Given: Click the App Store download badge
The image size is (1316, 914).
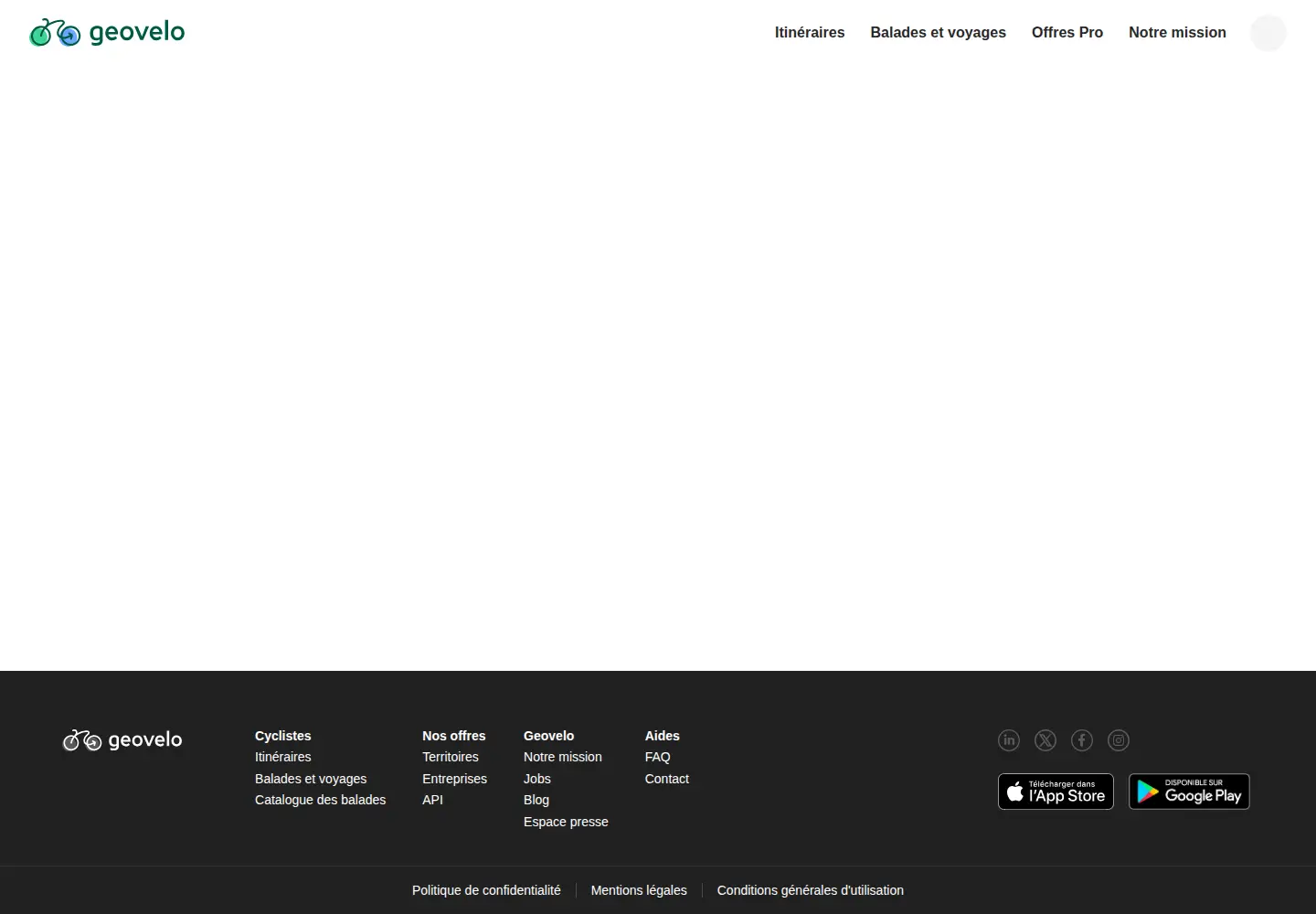Looking at the screenshot, I should [x=1056, y=792].
